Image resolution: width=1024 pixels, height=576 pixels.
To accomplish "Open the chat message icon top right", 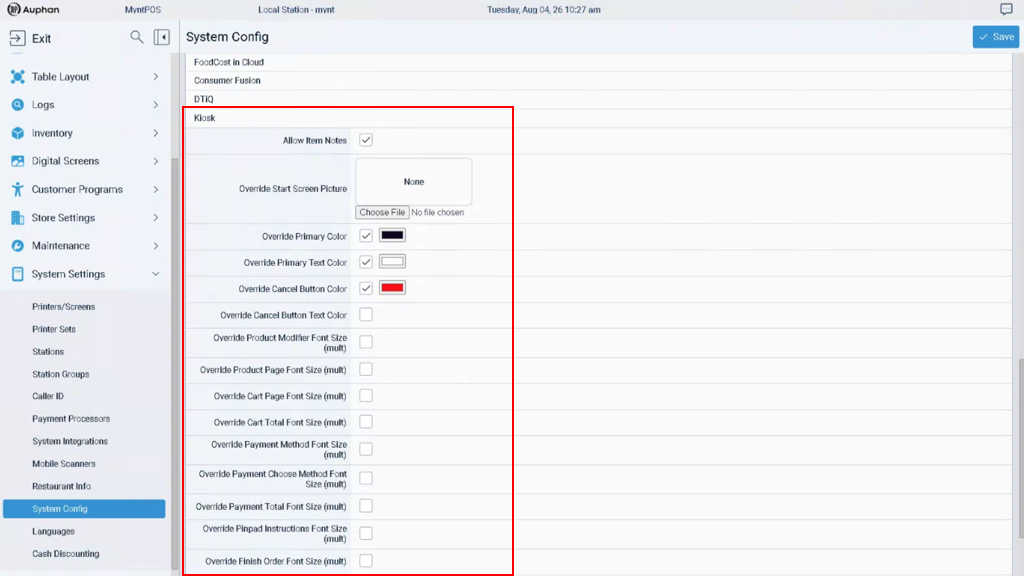I will pyautogui.click(x=1006, y=9).
